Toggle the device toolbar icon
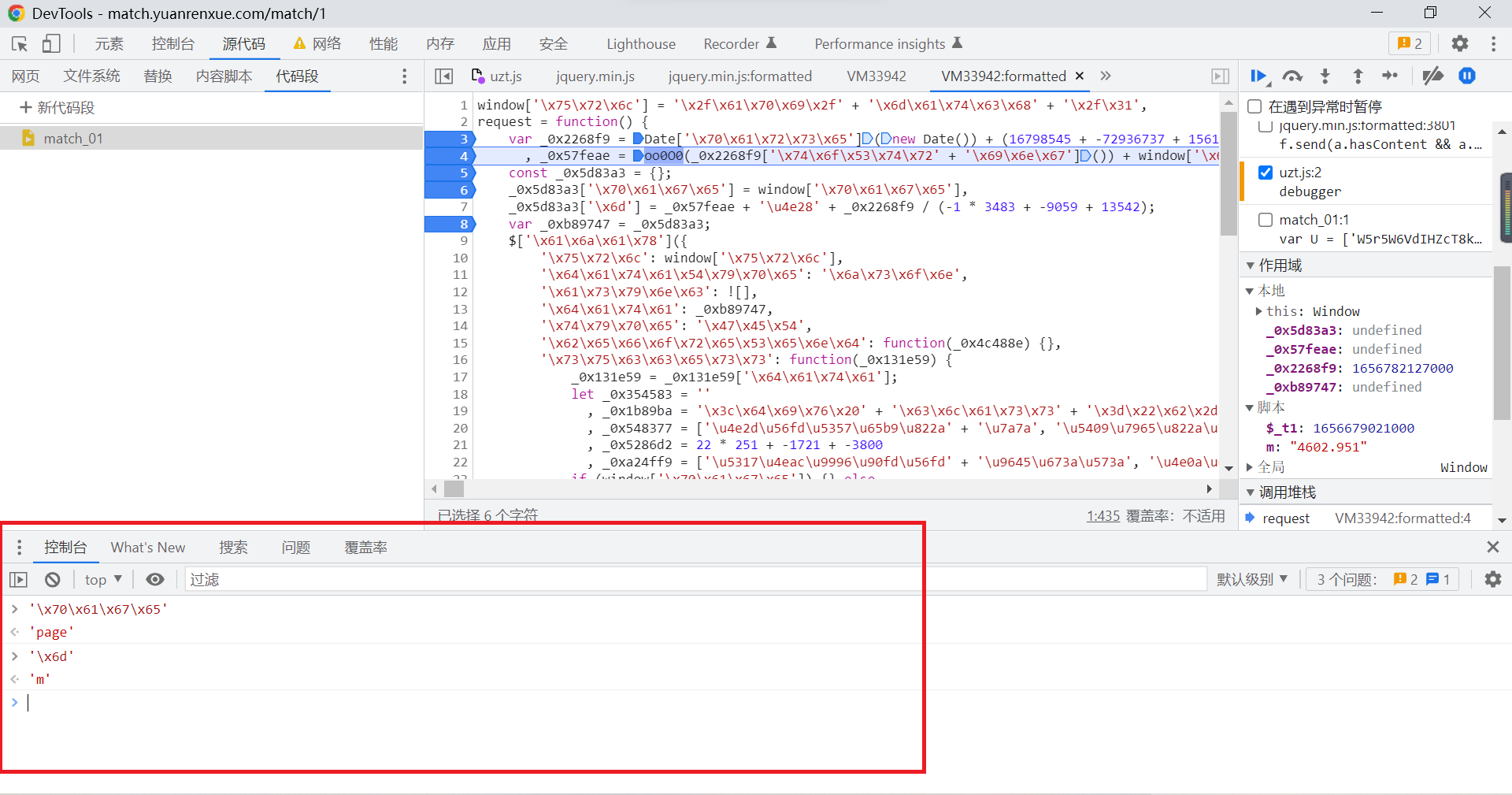Viewport: 1512px width, 795px height. 51,44
